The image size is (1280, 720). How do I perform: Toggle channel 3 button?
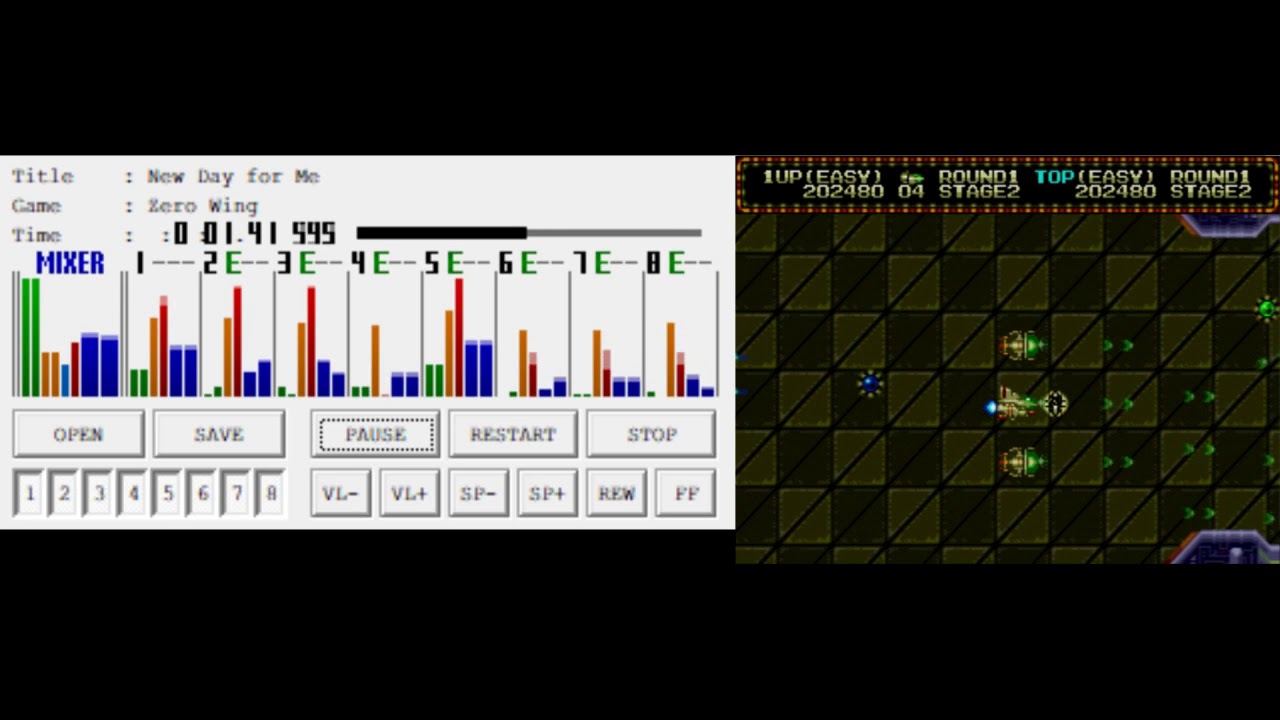[x=99, y=493]
